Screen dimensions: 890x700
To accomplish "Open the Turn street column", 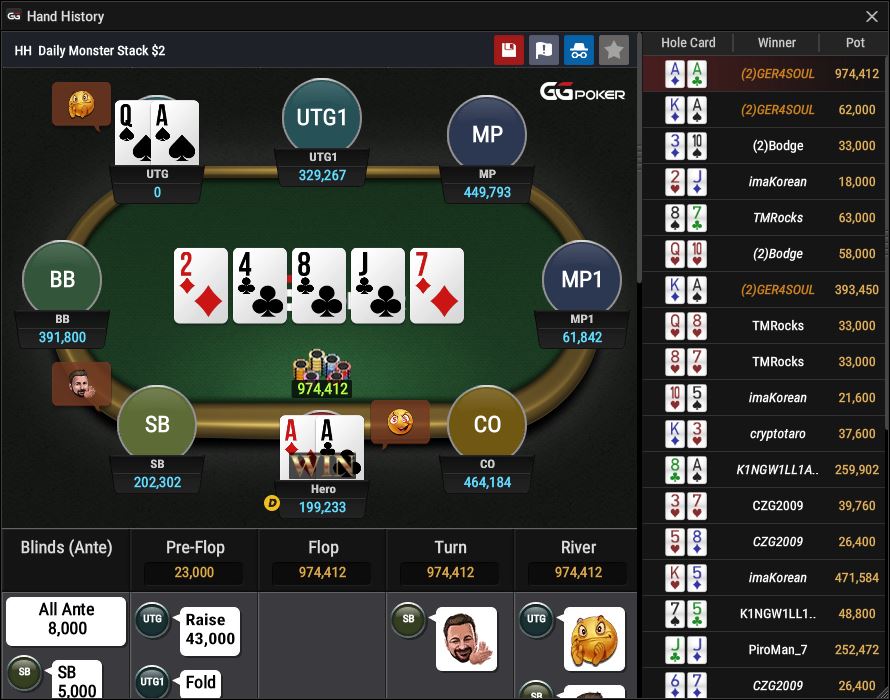I will [x=450, y=560].
